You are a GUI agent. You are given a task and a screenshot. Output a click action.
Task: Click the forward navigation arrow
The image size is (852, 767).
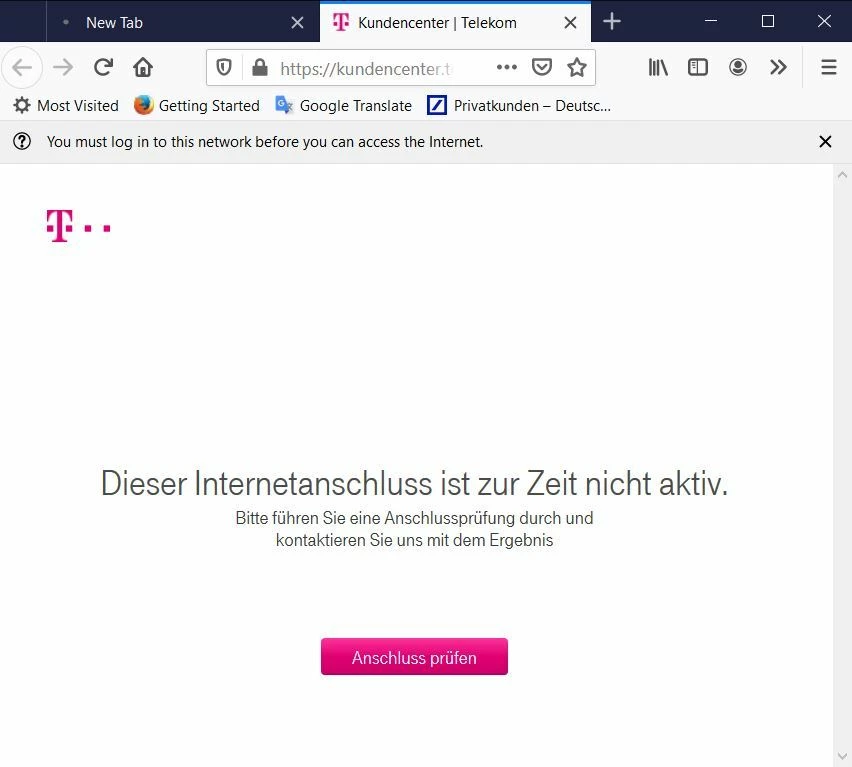click(62, 68)
